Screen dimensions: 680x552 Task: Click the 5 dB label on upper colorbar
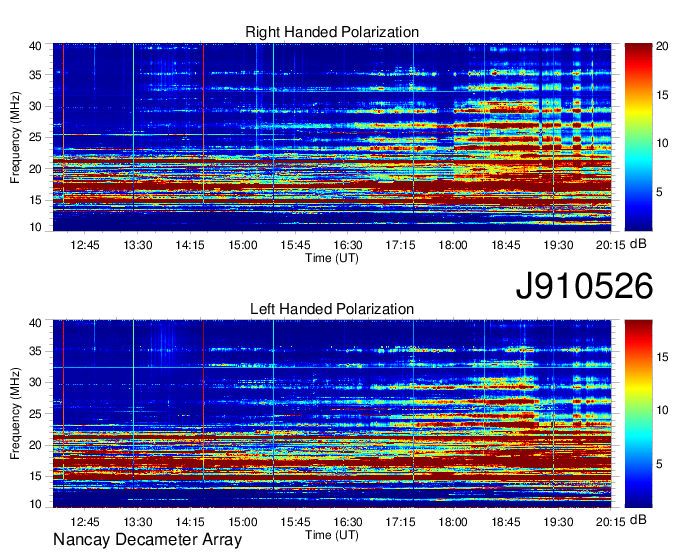click(x=659, y=192)
